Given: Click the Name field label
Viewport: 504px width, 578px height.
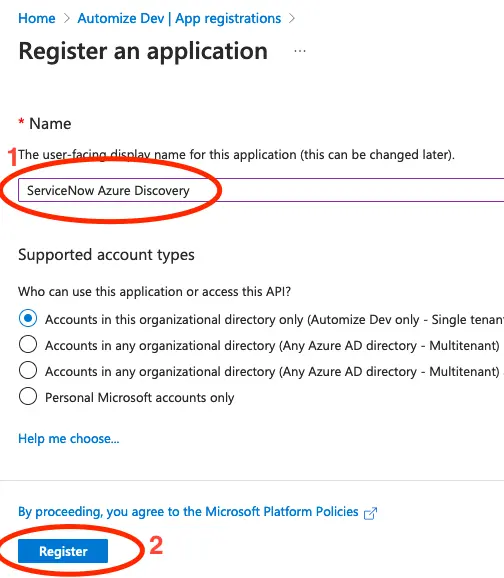Looking at the screenshot, I should click(x=50, y=123).
